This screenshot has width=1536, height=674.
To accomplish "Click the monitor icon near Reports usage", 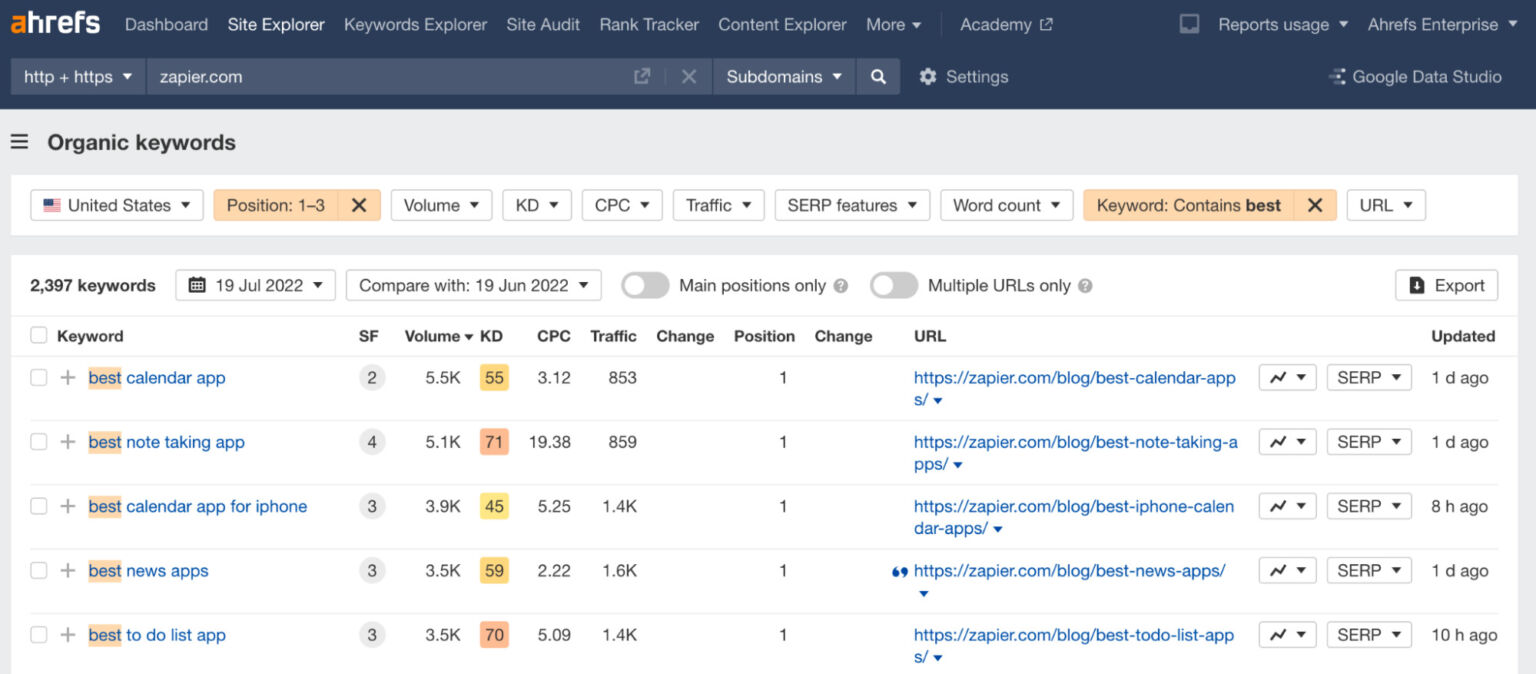I will tap(1189, 24).
